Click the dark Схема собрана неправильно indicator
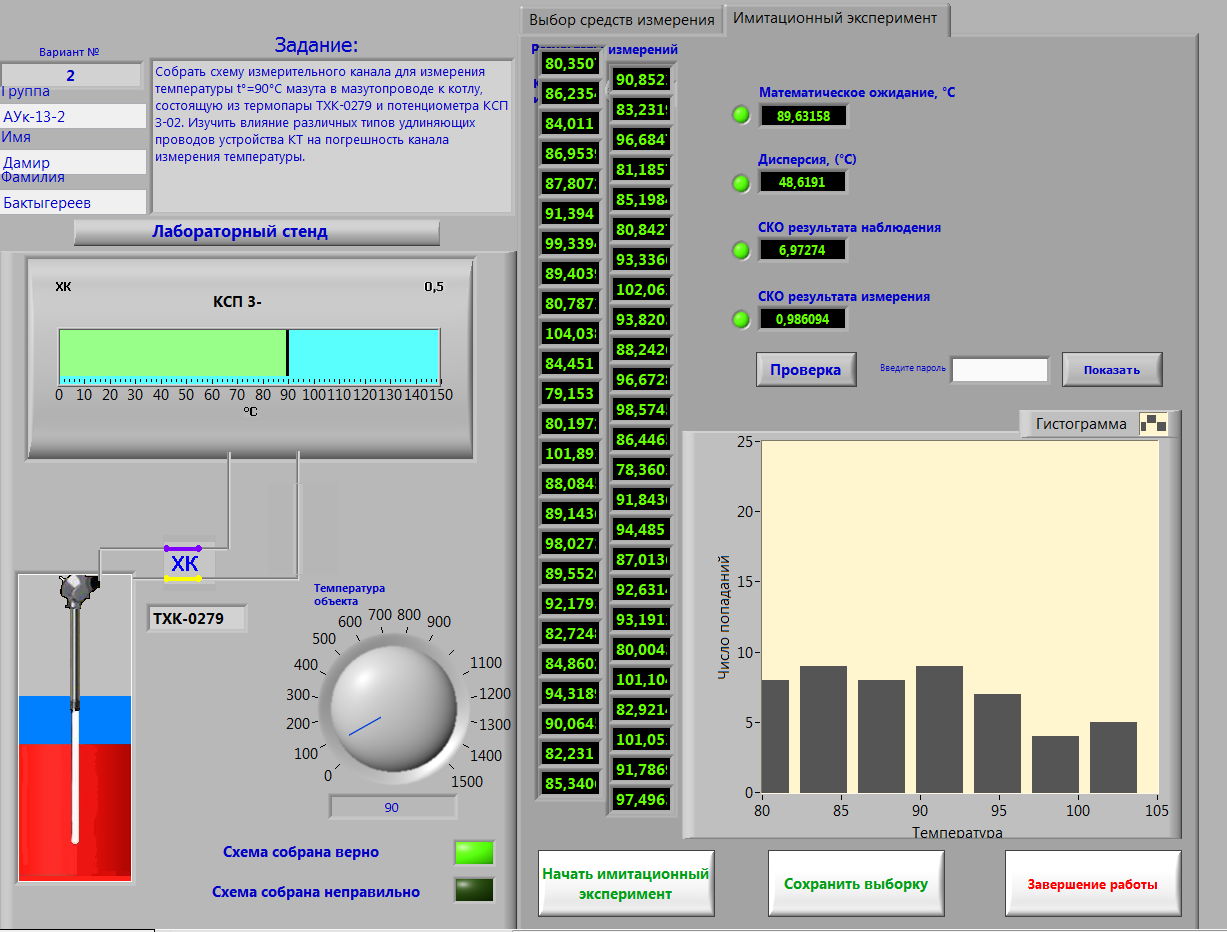Image resolution: width=1227 pixels, height=932 pixels. [x=474, y=890]
